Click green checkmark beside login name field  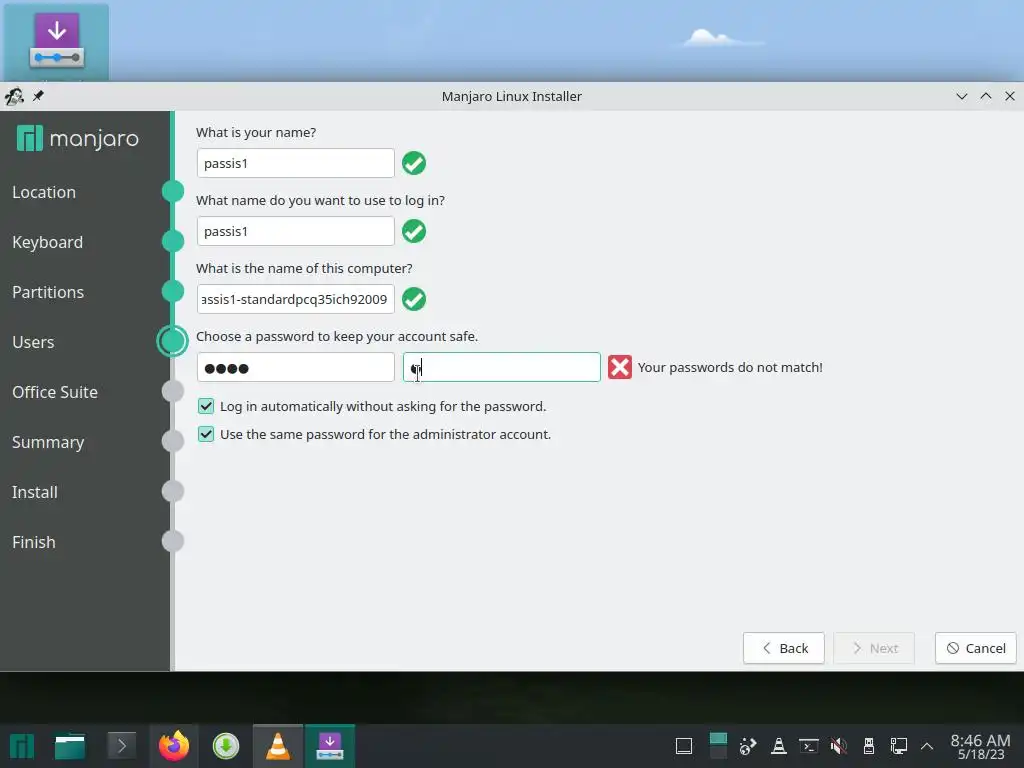[414, 231]
